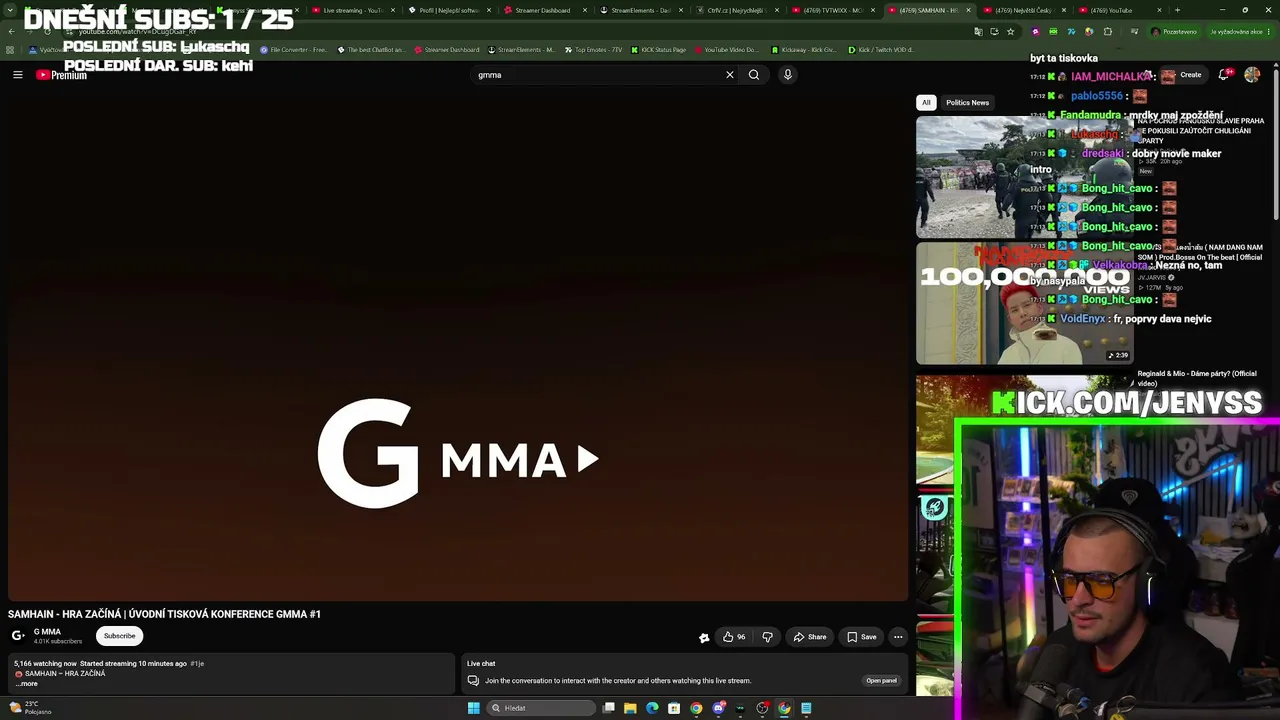
Task: Open the YouTube guide hamburger menu
Action: coord(18,75)
